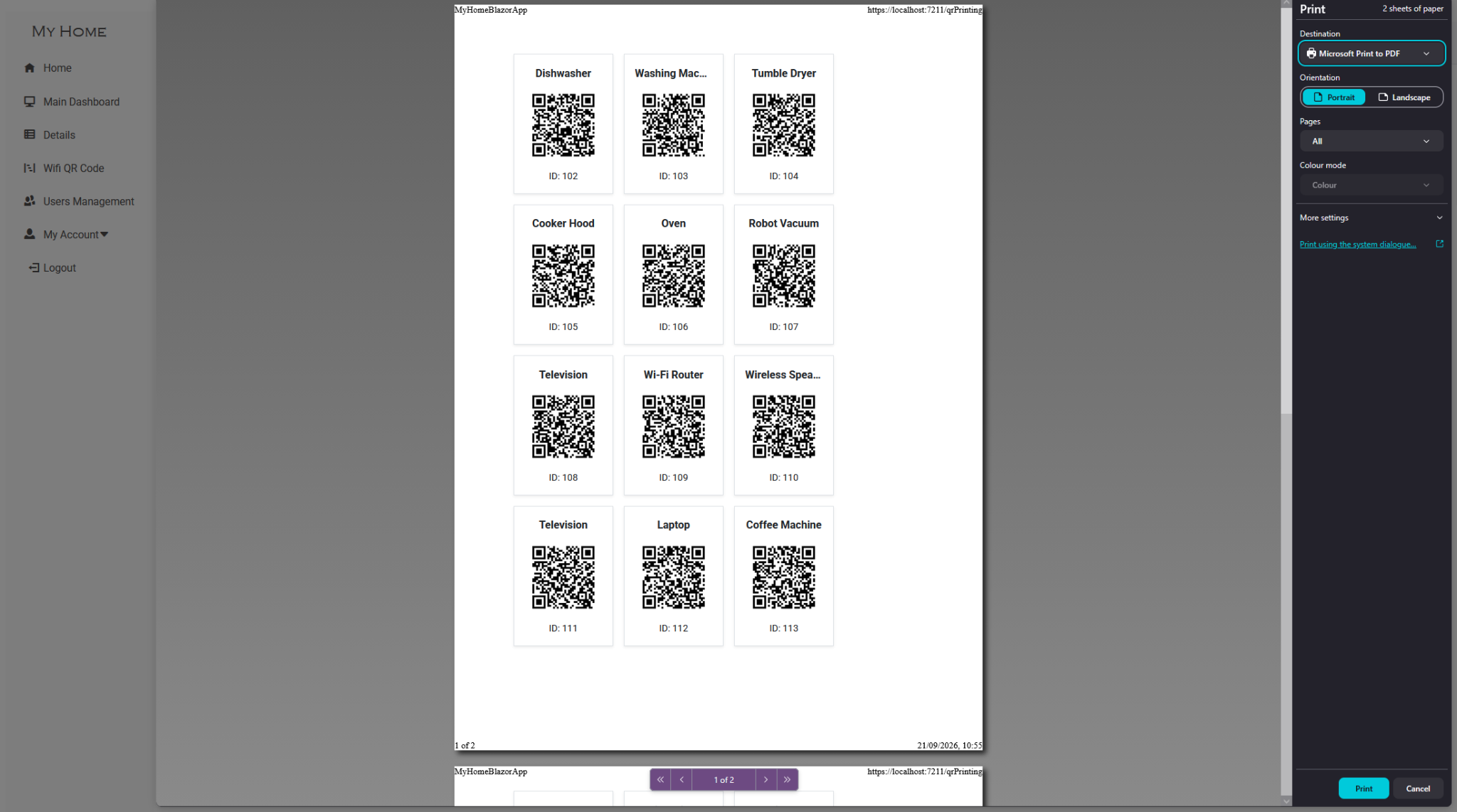Image resolution: width=1457 pixels, height=812 pixels.
Task: Open the Colour mode dropdown
Action: (x=1371, y=185)
